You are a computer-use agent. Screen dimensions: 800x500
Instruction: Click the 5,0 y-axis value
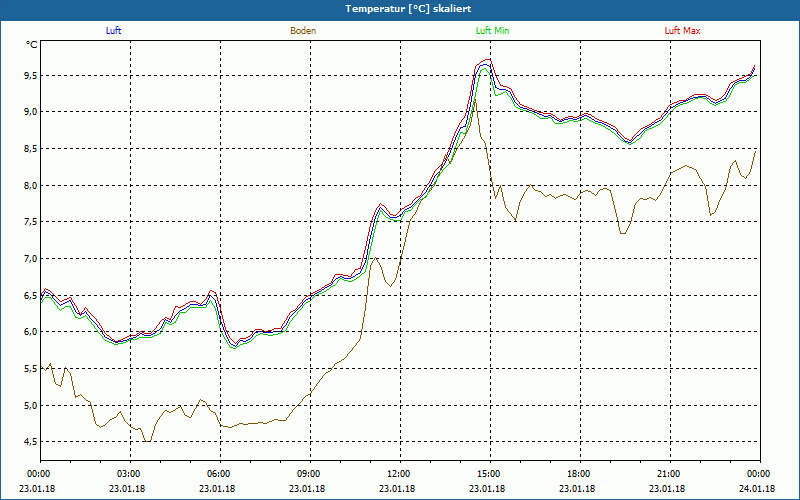[x=31, y=405]
